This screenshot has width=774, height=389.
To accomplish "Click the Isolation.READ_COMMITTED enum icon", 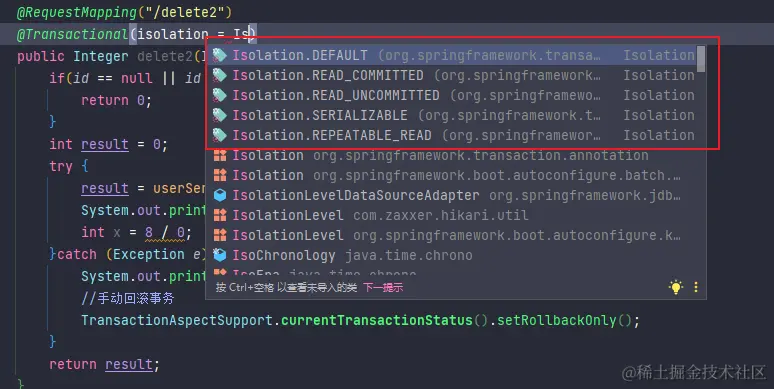I will point(220,75).
